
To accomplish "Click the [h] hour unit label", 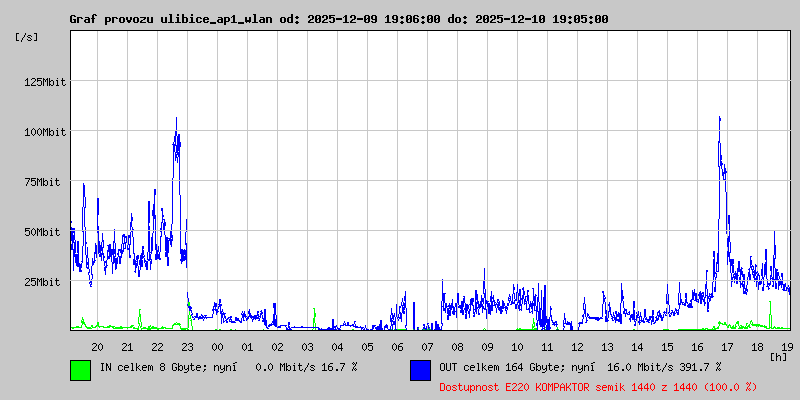I will 779,356.
